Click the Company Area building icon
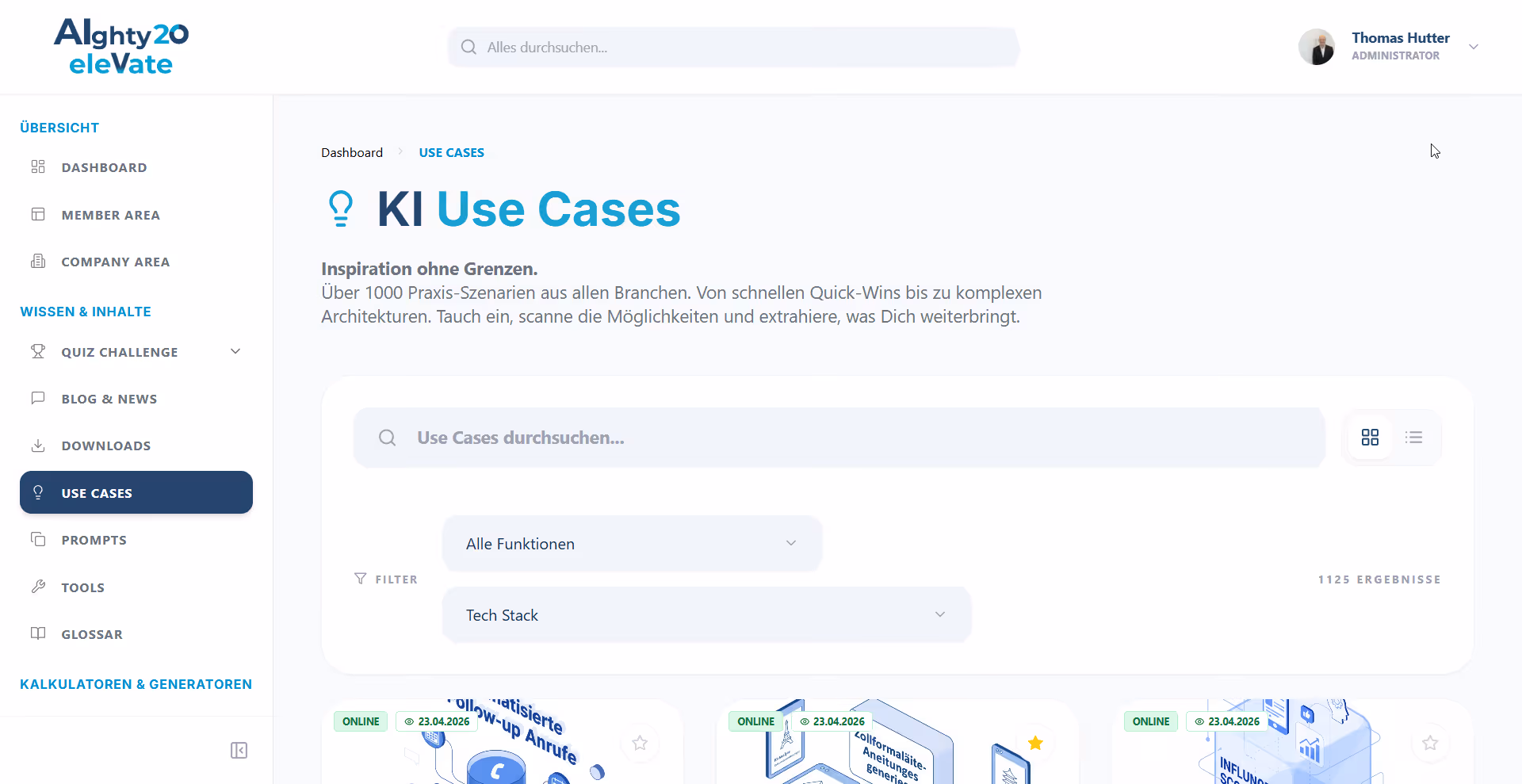Image resolution: width=1522 pixels, height=784 pixels. pos(38,261)
